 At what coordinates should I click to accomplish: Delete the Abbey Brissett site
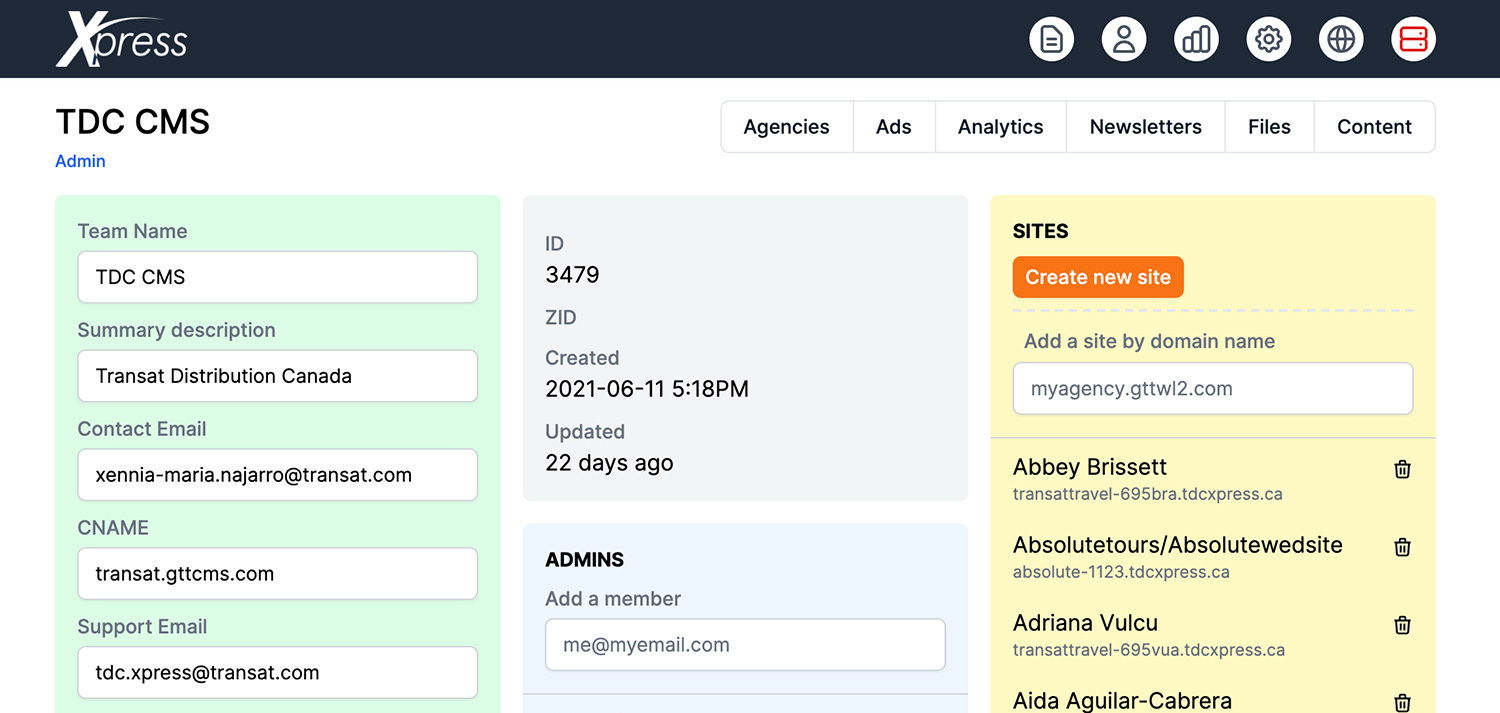click(x=1402, y=469)
